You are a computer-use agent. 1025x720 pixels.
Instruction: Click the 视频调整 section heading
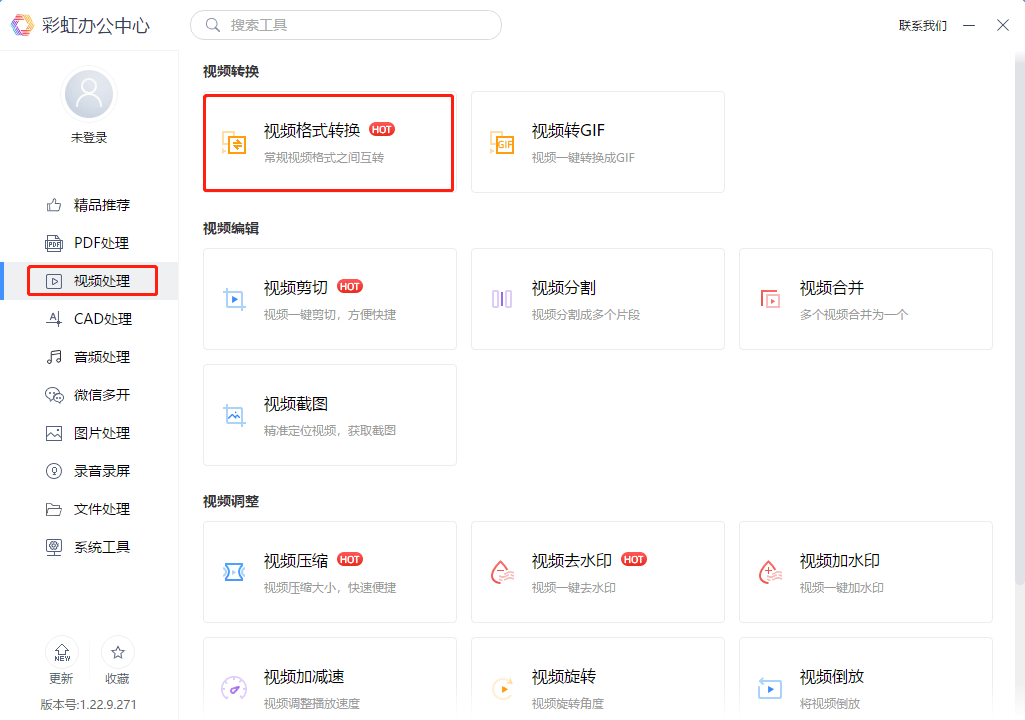click(231, 502)
